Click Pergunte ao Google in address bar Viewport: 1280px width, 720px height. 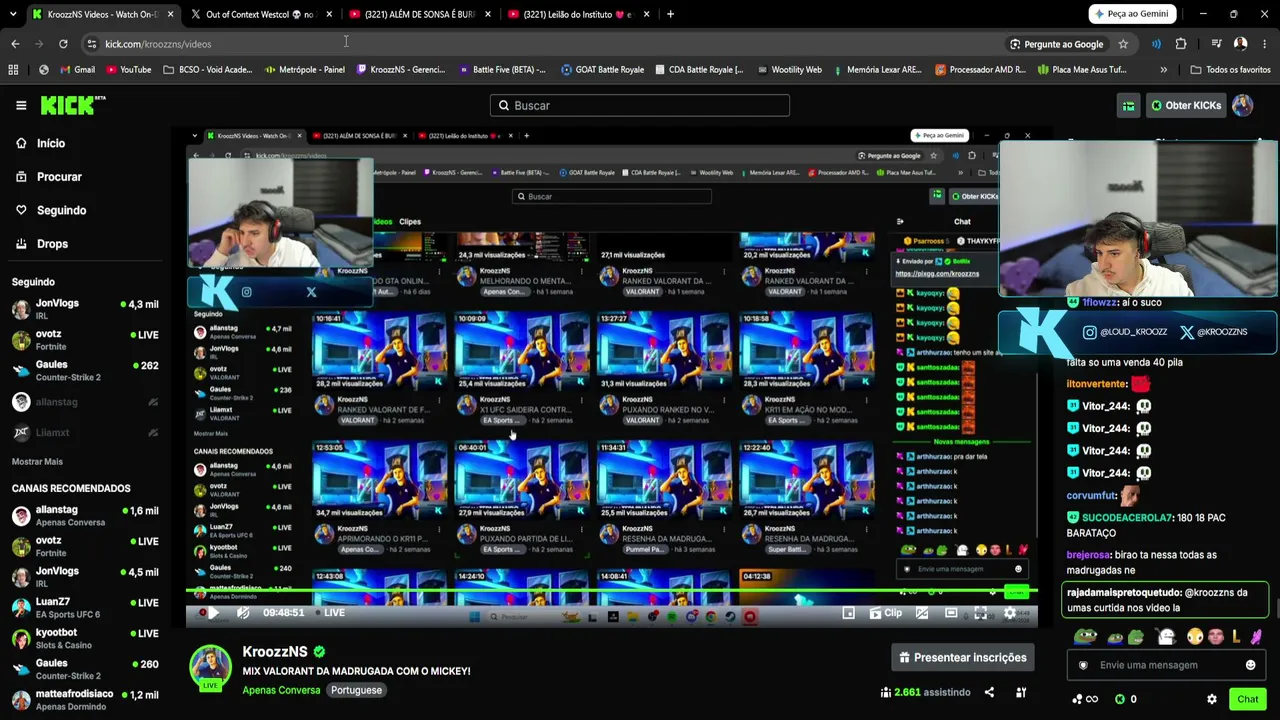tap(1056, 44)
